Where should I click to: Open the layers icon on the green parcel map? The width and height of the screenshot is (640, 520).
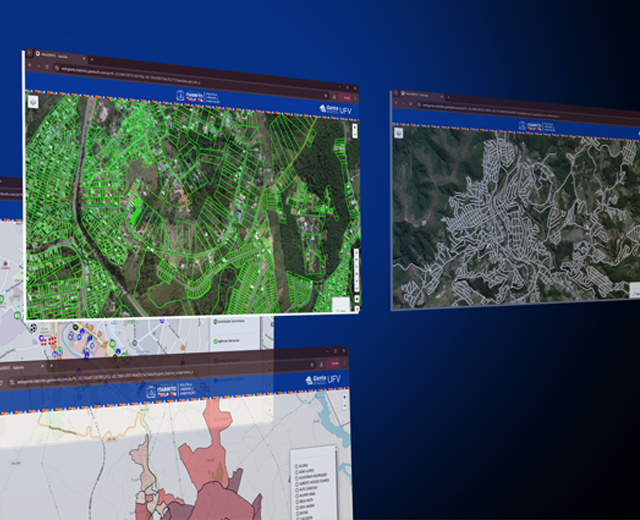click(x=33, y=100)
